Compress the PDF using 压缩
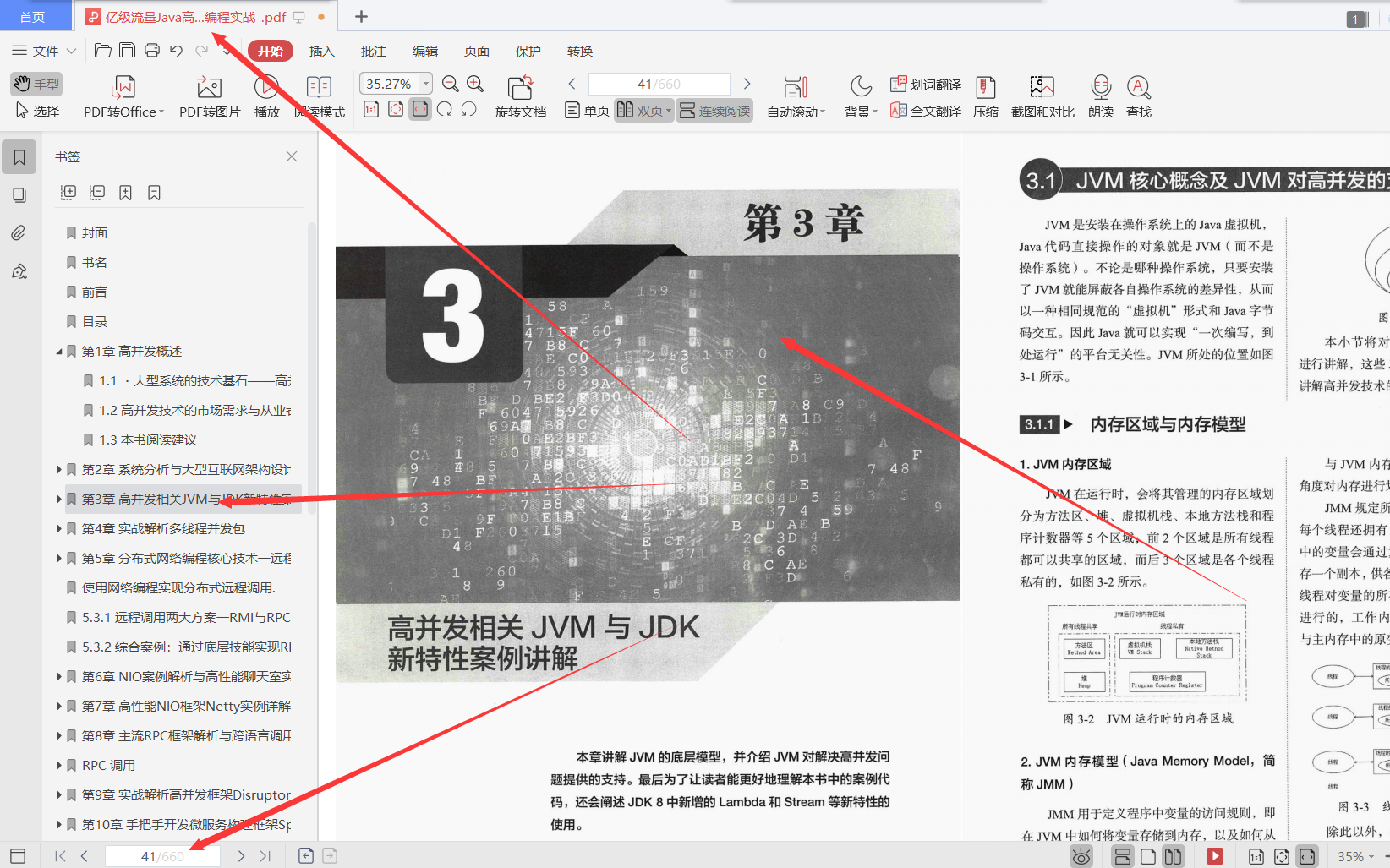Image resolution: width=1390 pixels, height=868 pixels. (x=985, y=96)
